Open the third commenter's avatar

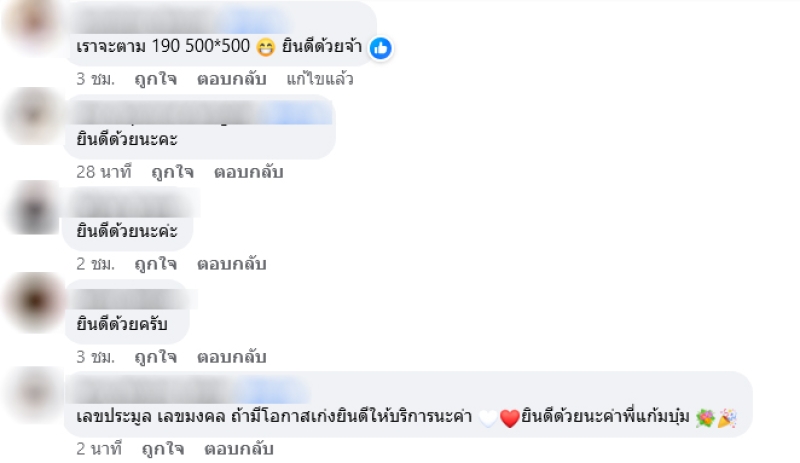tap(34, 208)
